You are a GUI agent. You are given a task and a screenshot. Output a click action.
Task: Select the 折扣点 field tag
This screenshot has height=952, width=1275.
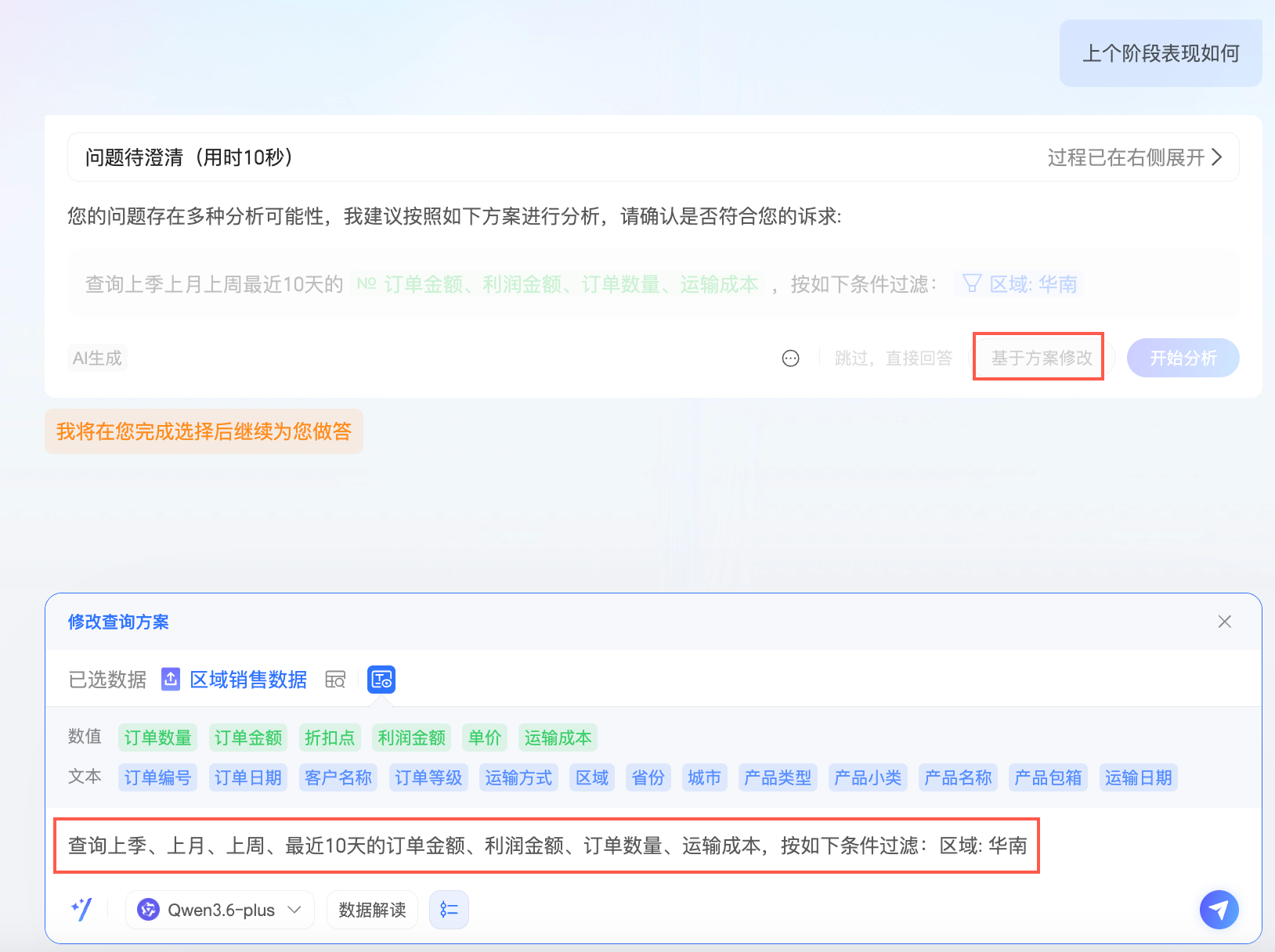coord(330,737)
